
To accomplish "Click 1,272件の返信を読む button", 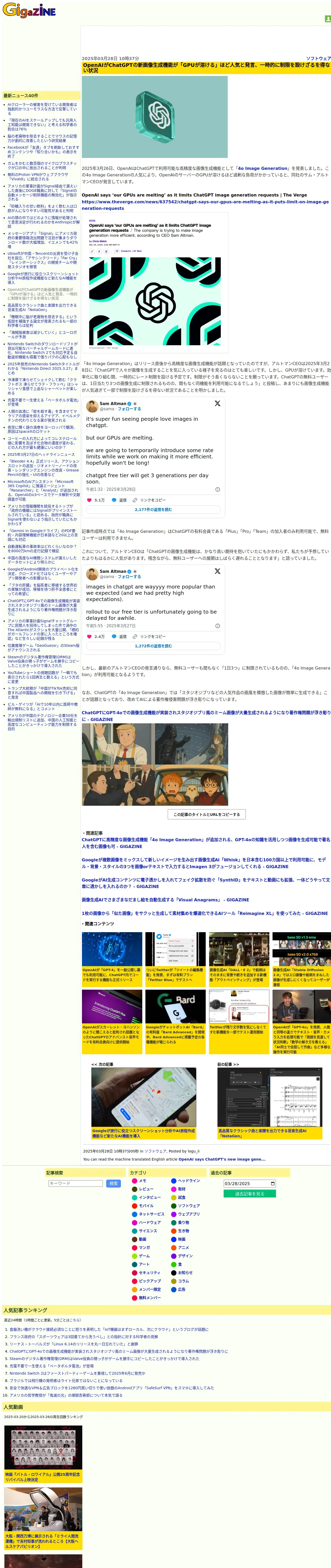I will [x=153, y=646].
